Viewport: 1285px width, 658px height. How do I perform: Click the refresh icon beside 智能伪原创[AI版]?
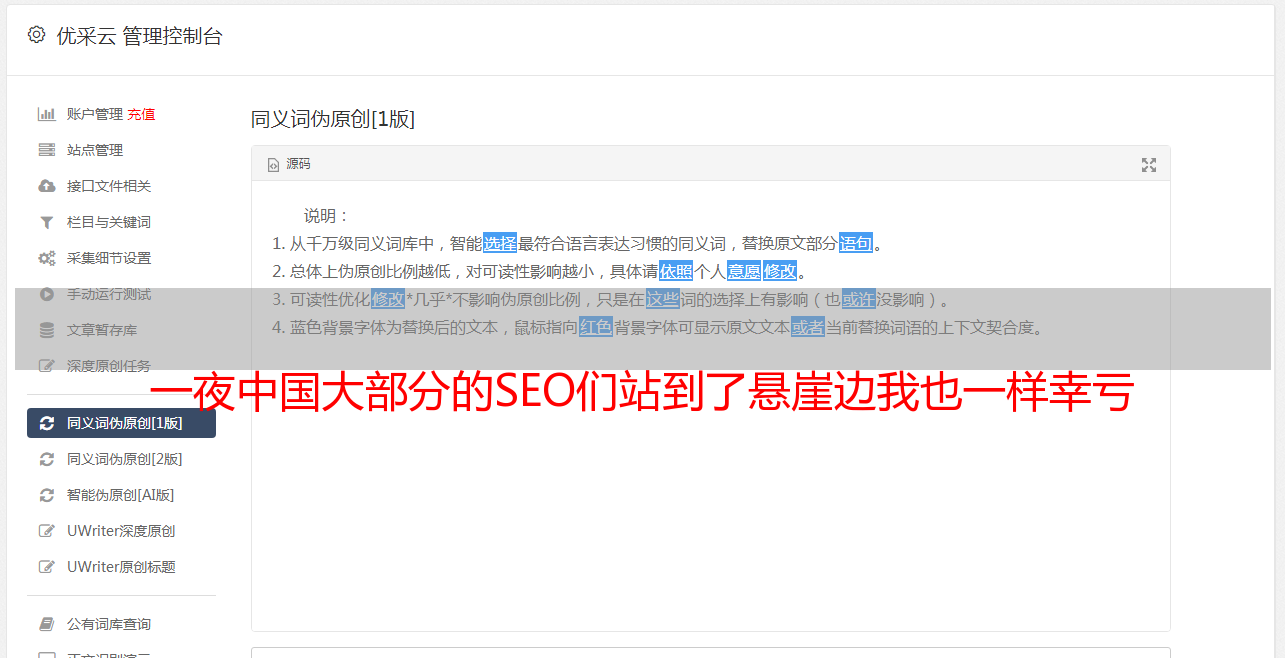46,495
